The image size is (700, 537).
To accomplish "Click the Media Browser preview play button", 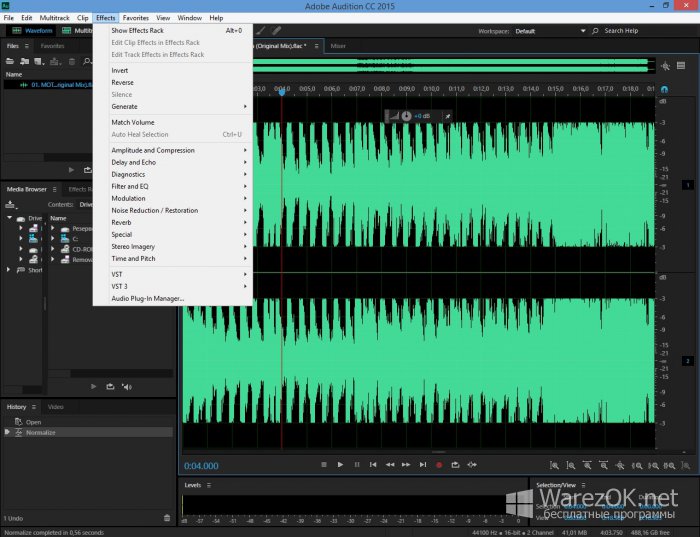I will (x=93, y=387).
